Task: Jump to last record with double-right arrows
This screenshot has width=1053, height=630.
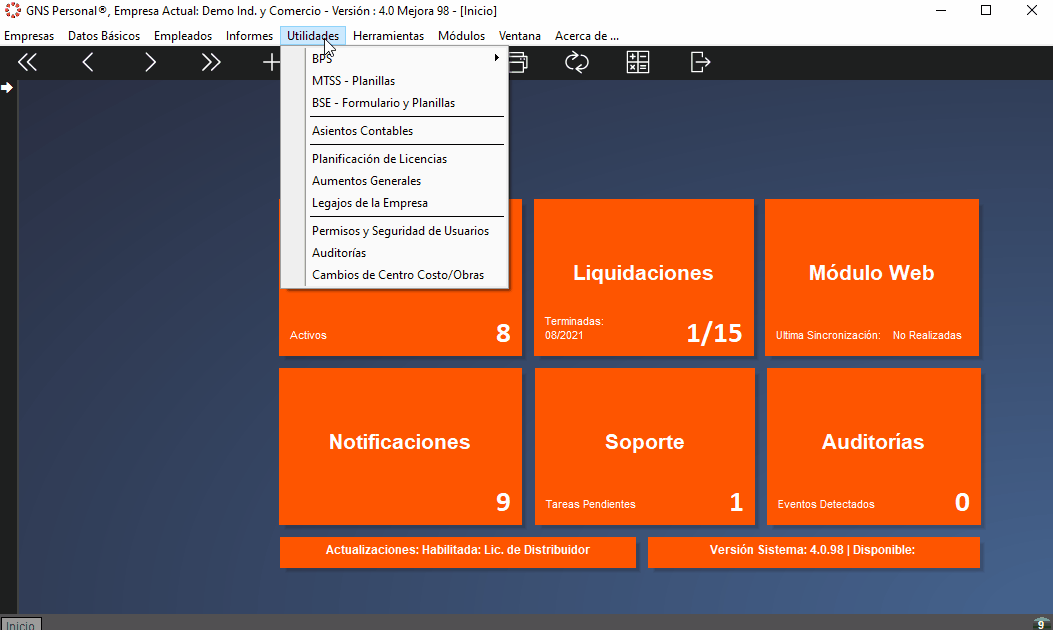Action: click(211, 62)
